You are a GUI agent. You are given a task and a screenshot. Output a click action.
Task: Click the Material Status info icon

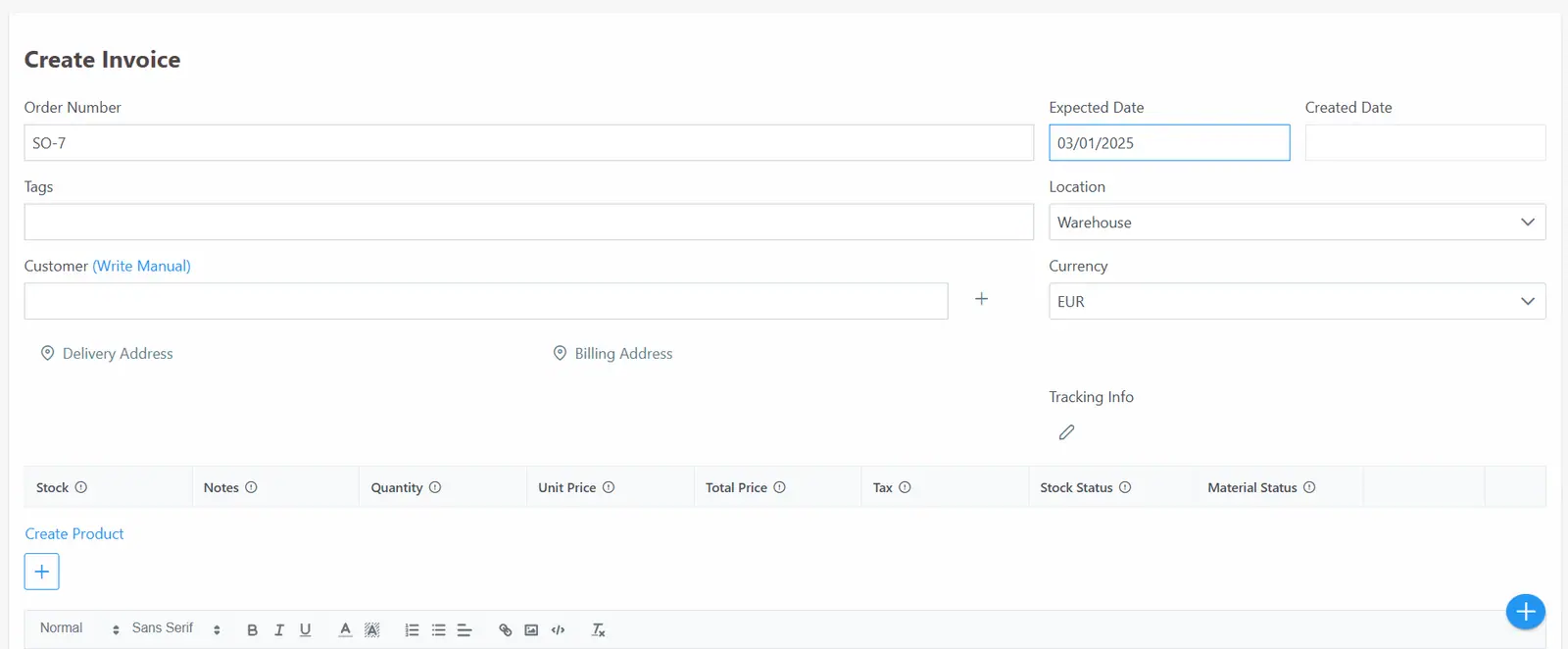click(x=1309, y=487)
